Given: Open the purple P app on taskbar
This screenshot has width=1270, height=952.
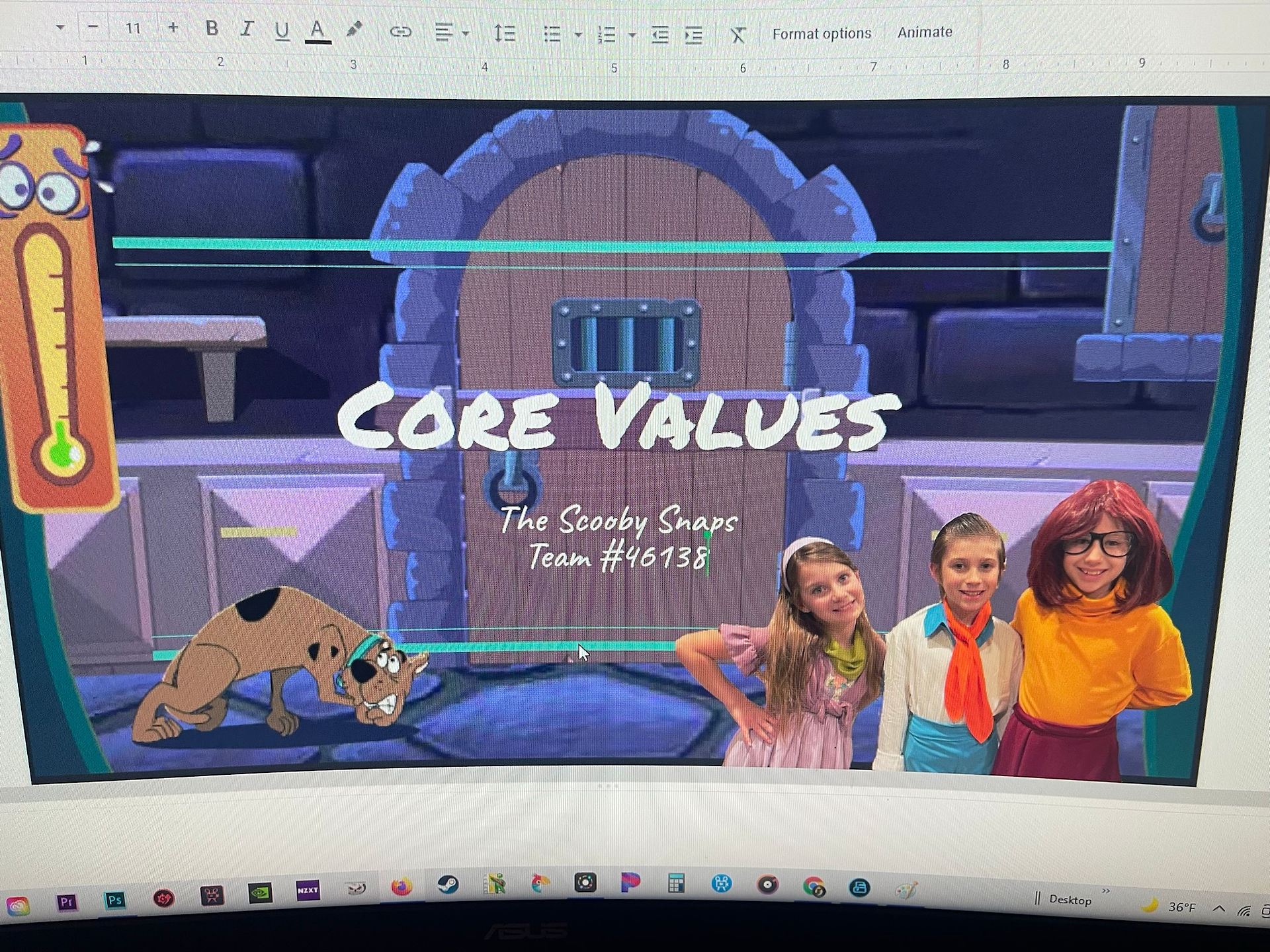Looking at the screenshot, I should [x=630, y=883].
